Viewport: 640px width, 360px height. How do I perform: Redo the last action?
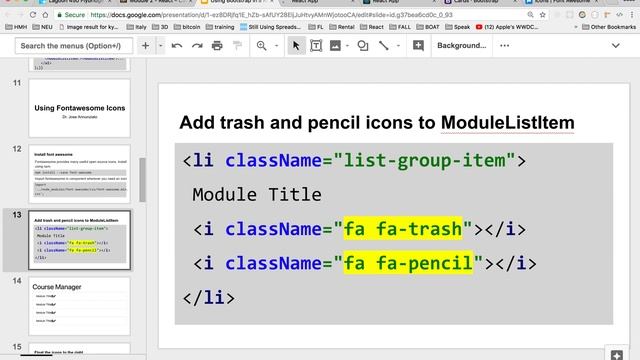coord(197,46)
